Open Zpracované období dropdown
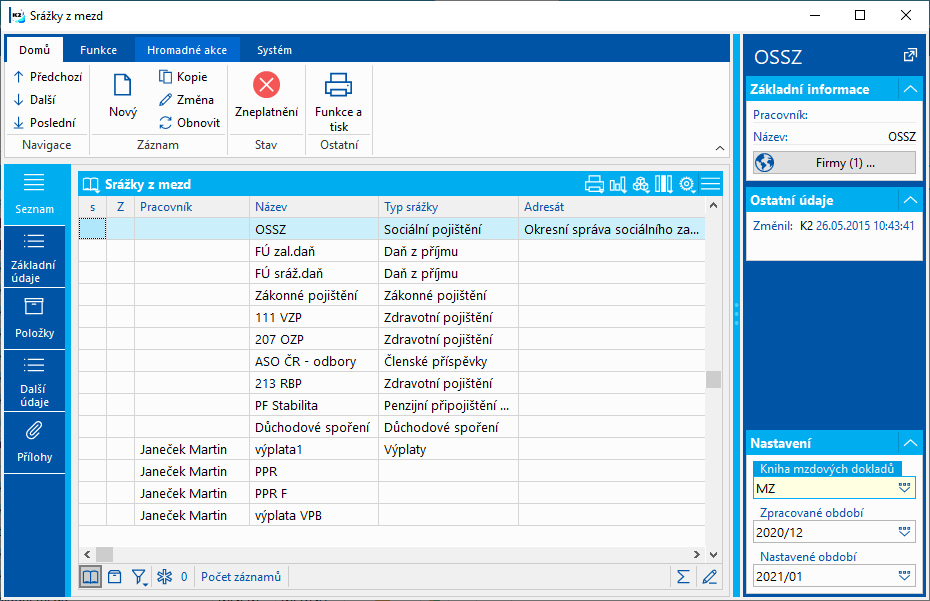 tap(904, 532)
